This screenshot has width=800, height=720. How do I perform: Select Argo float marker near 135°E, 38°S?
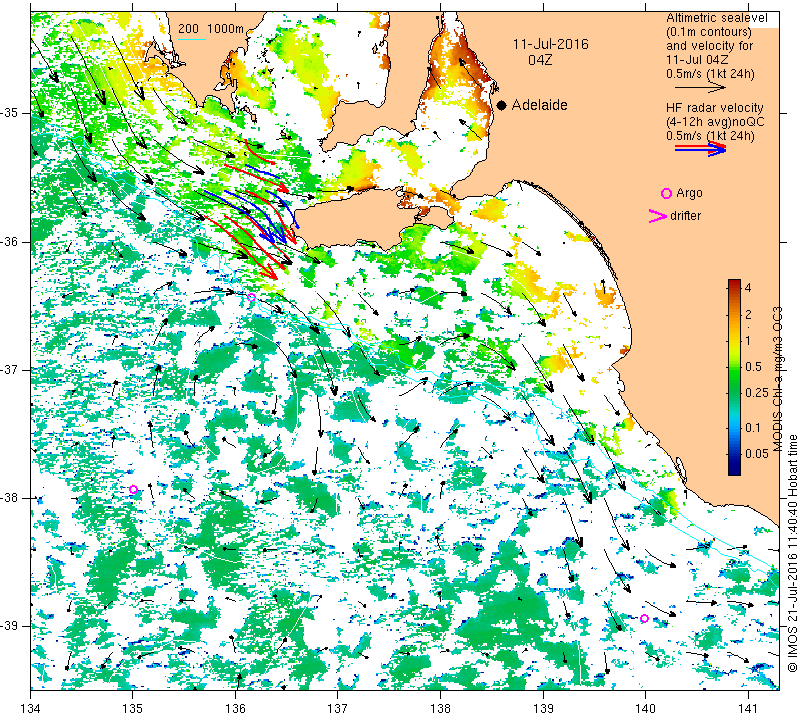tap(134, 489)
